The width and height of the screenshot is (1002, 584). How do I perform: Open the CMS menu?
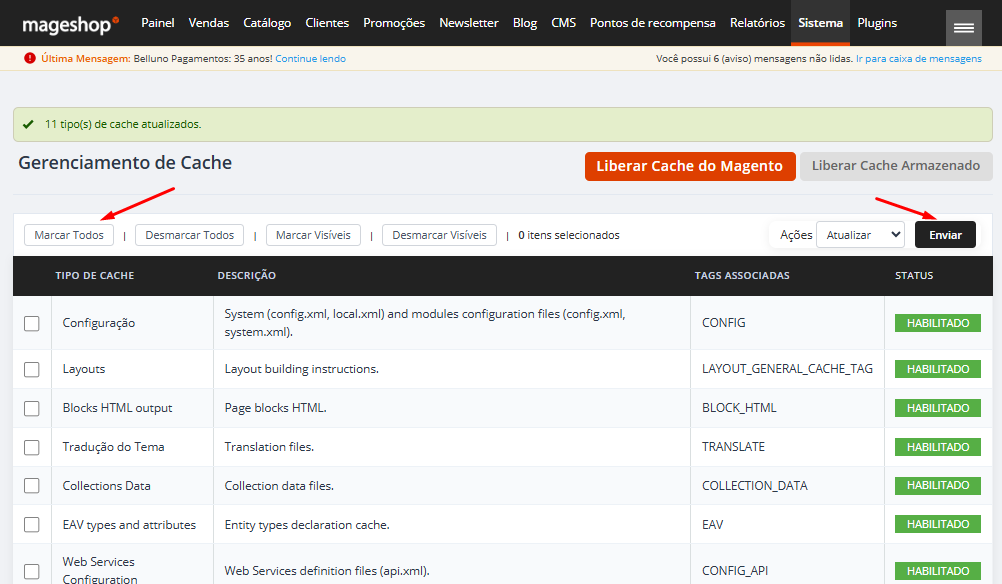(x=563, y=22)
